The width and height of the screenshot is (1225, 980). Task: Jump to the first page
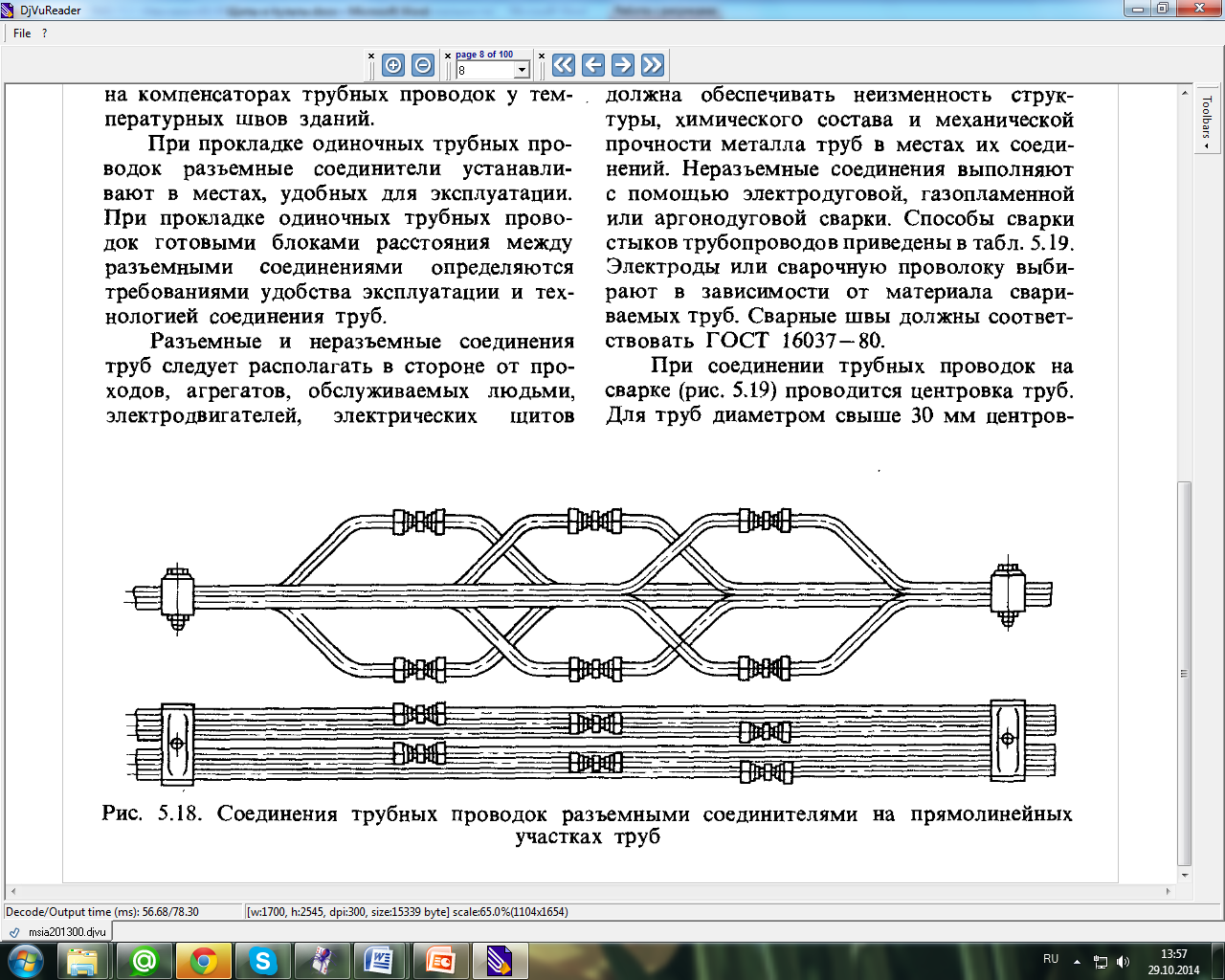564,65
